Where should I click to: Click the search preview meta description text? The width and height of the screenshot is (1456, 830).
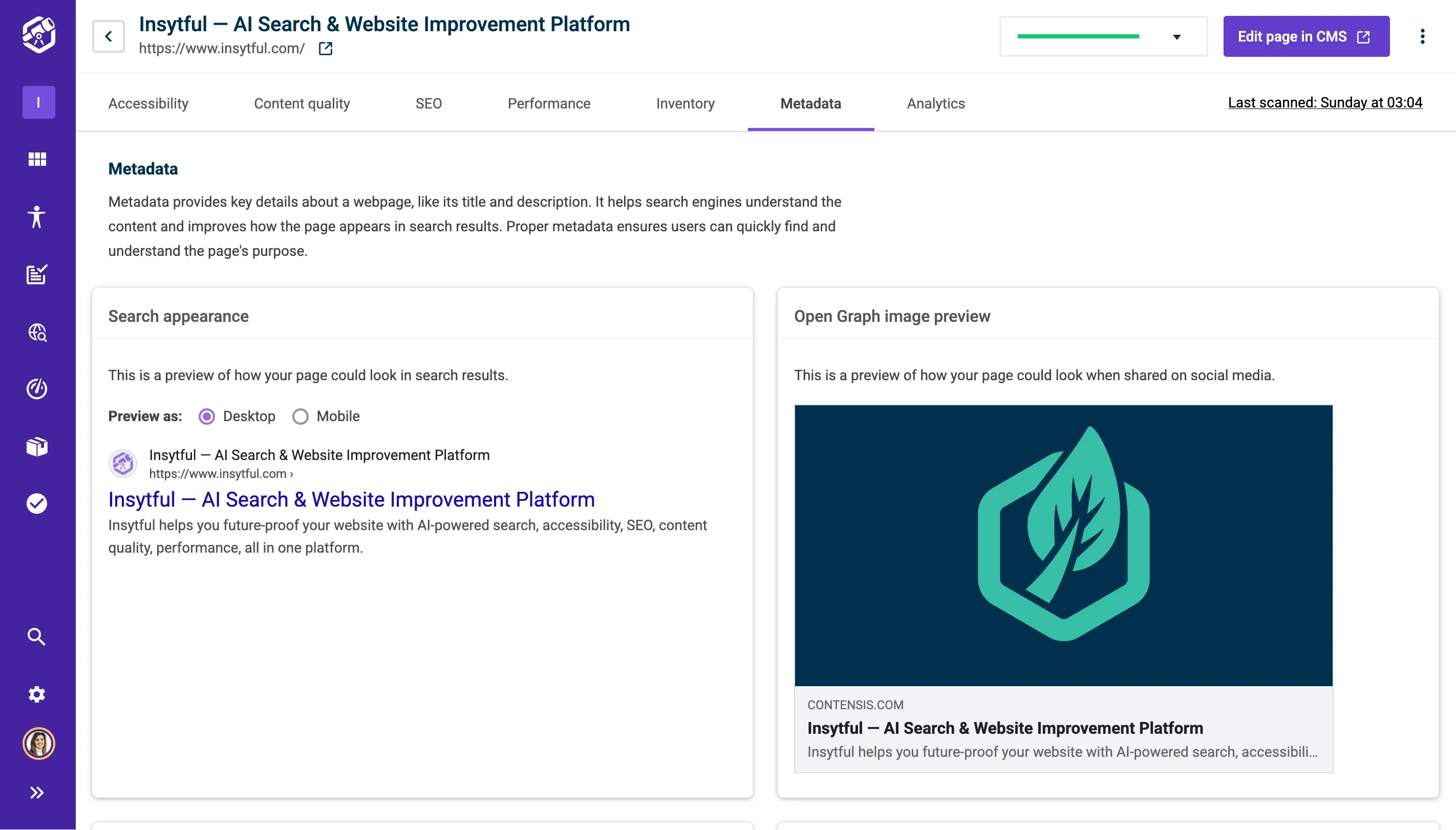click(x=407, y=536)
